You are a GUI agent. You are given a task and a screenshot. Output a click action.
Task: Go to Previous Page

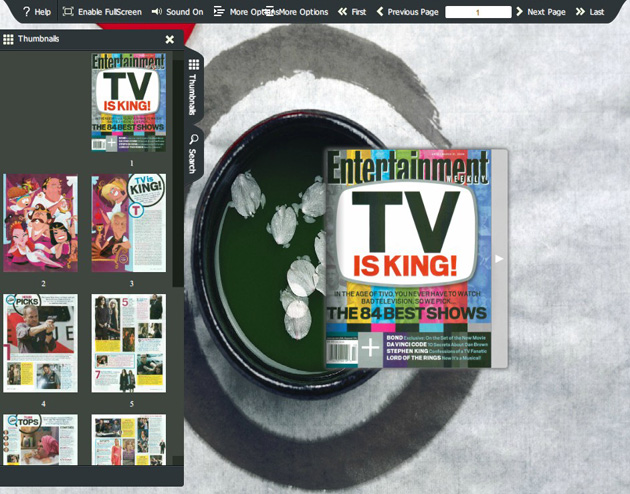click(407, 12)
